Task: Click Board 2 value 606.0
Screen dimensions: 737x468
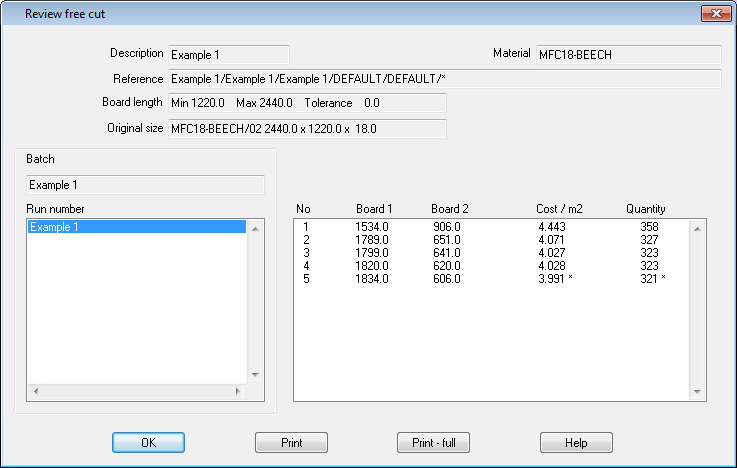Action: [447, 279]
